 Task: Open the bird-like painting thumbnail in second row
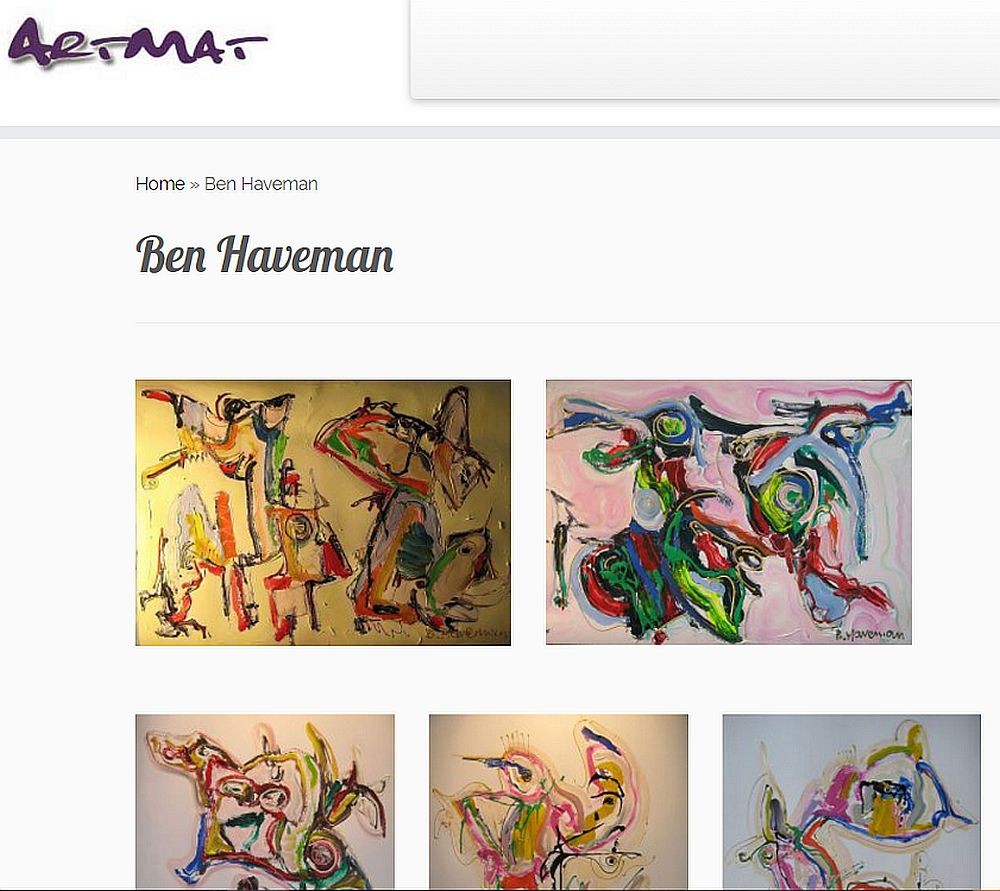tap(558, 802)
